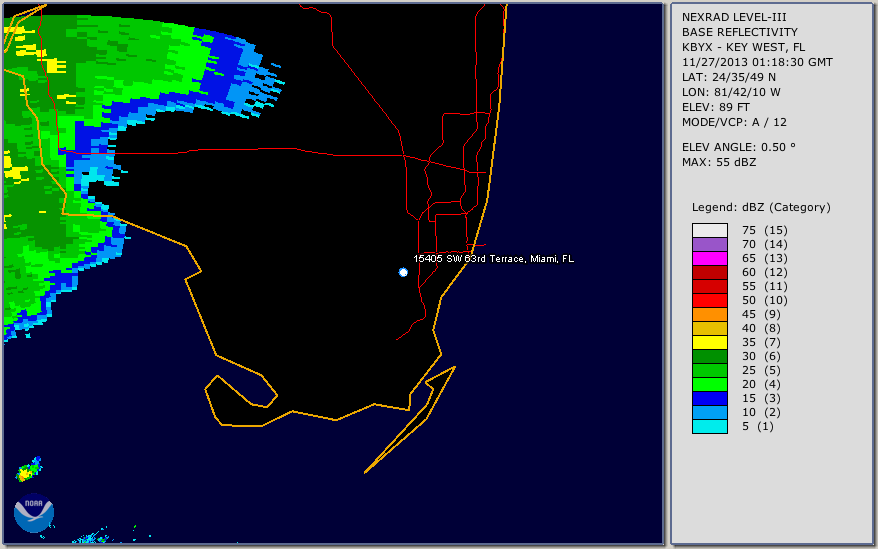Select the 75 dBZ white legend swatch
878x549 pixels.
pos(710,230)
